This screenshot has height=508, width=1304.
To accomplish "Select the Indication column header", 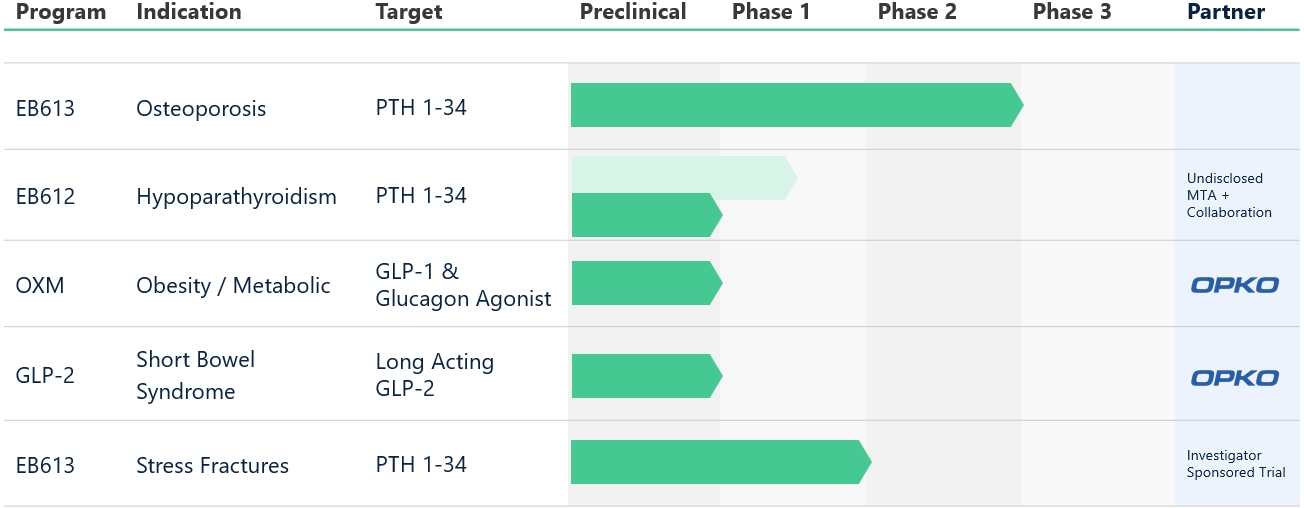I will click(189, 12).
